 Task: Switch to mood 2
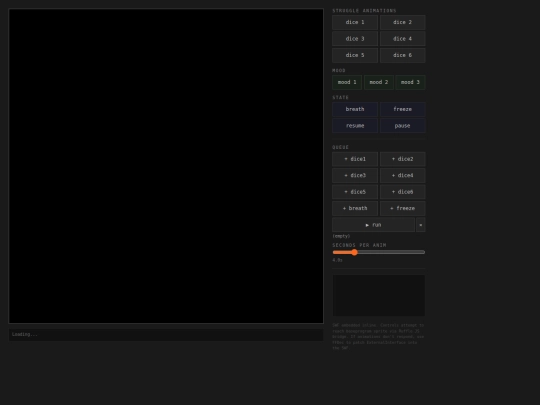tap(378, 82)
